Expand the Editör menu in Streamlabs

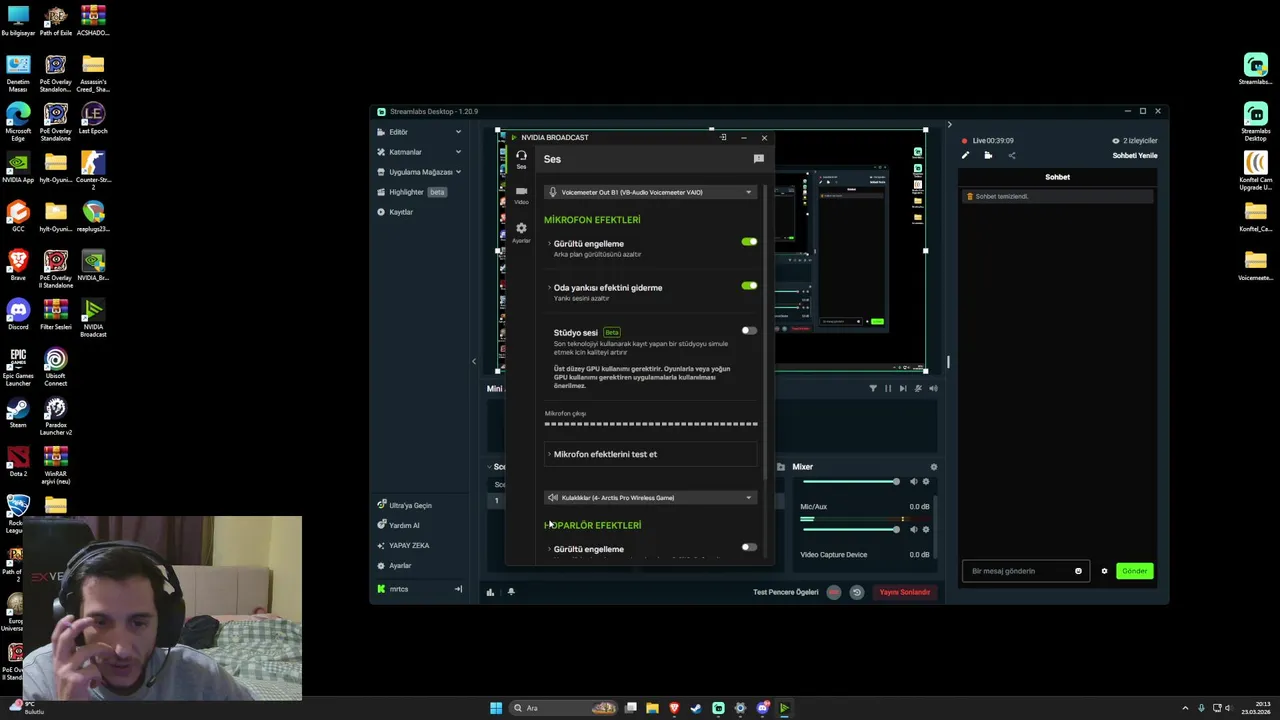click(x=419, y=132)
